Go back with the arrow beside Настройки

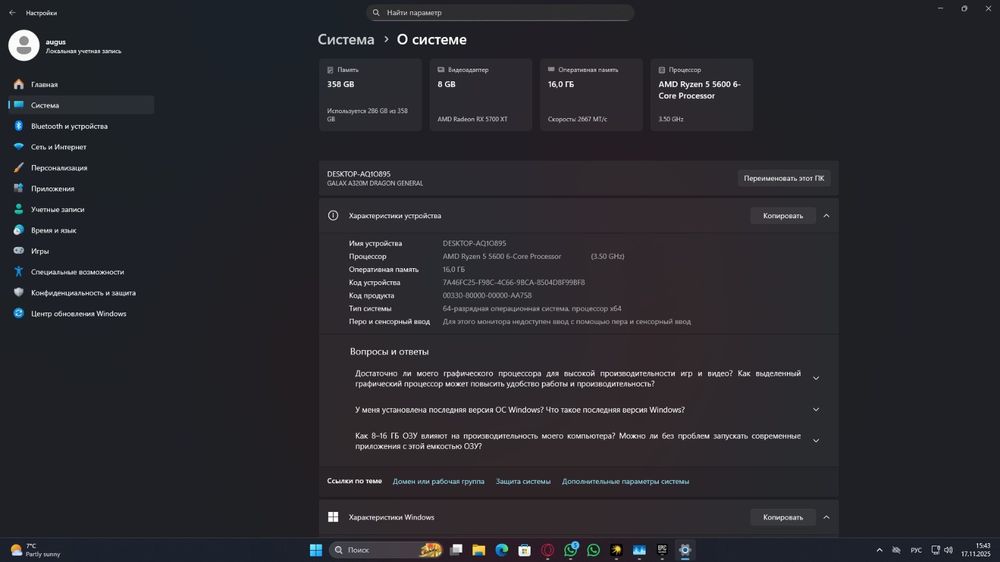(12, 13)
